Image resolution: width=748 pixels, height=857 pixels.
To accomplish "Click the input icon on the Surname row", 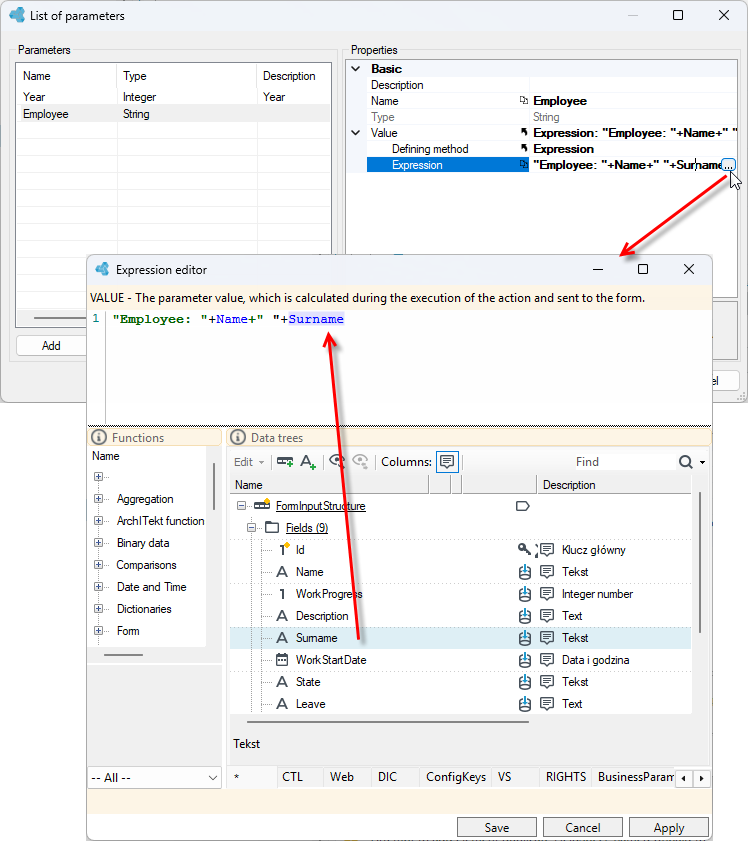I will point(525,638).
